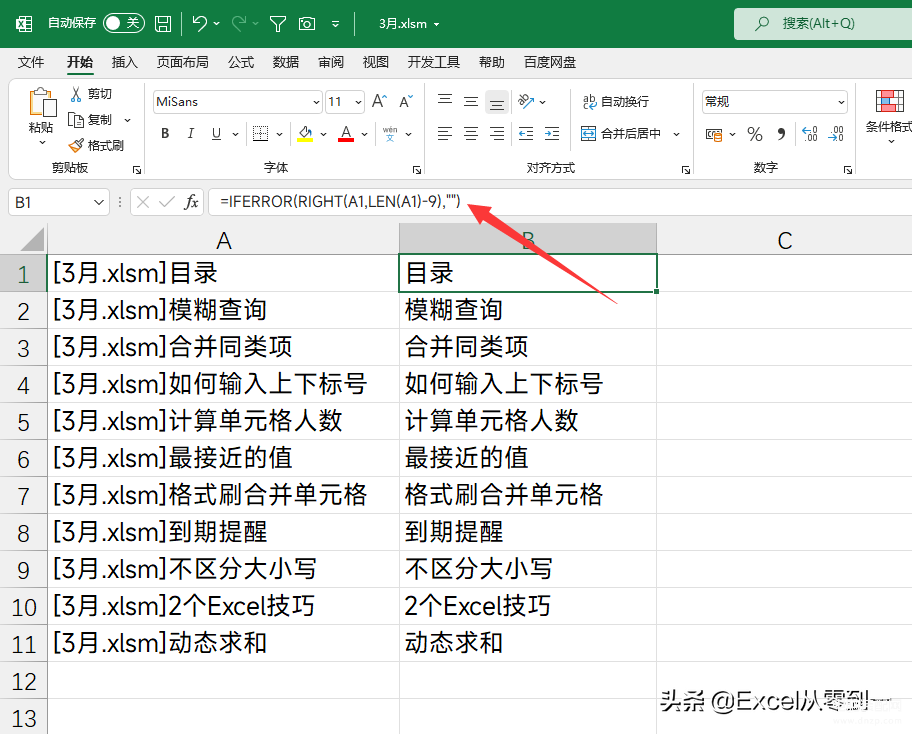912x734 pixels.
Task: Click the Borders icon
Action: pos(260,134)
